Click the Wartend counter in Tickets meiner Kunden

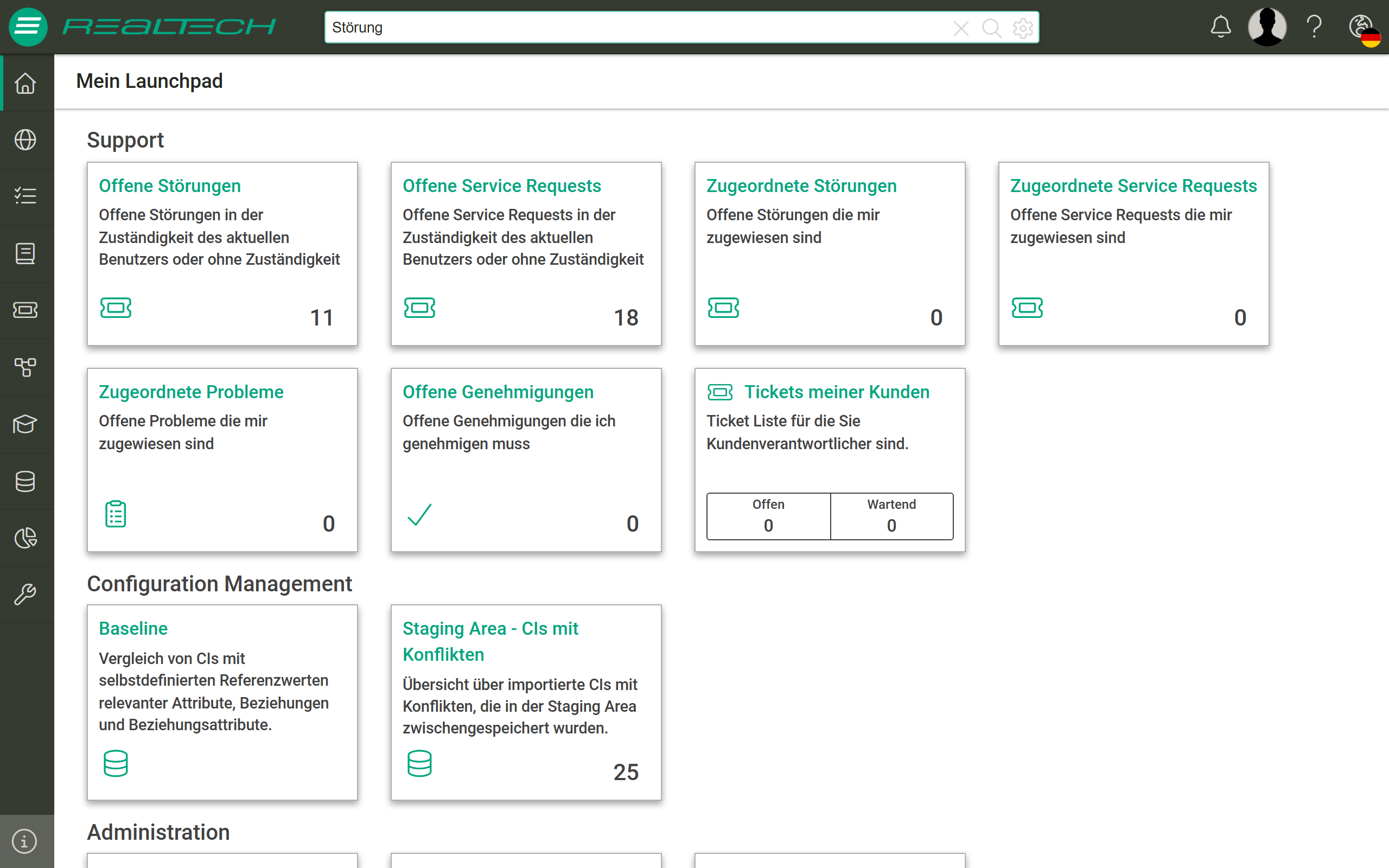click(891, 516)
